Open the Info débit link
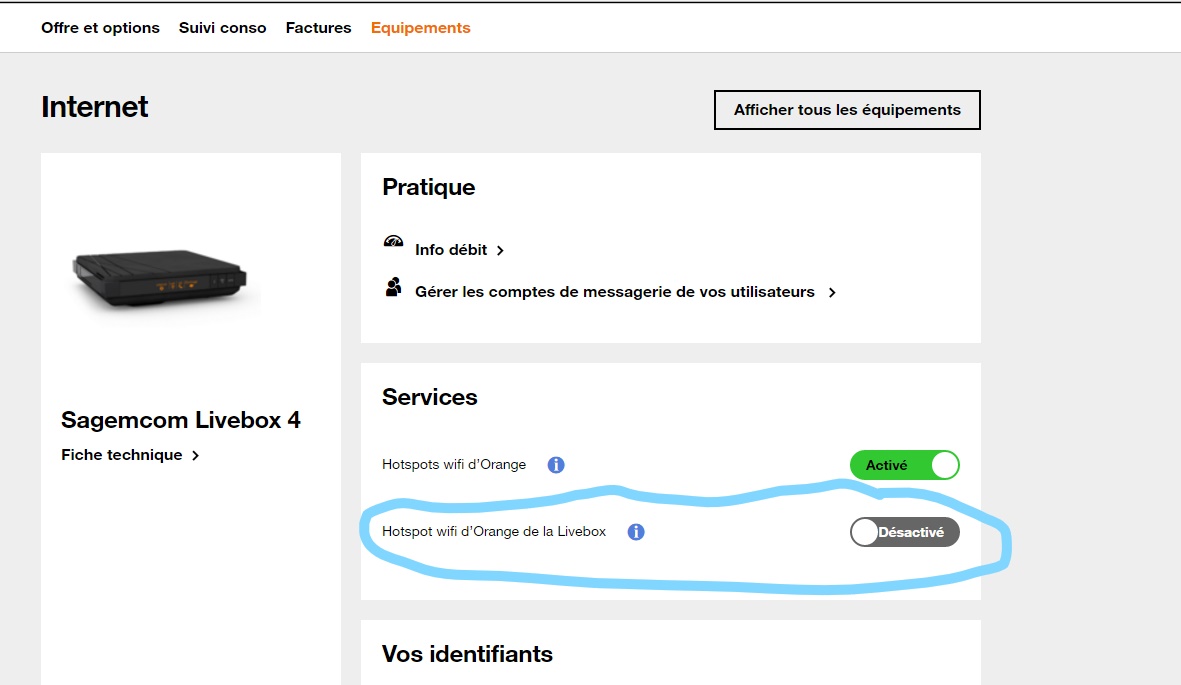Screen dimensions: 1181x685 tap(450, 250)
